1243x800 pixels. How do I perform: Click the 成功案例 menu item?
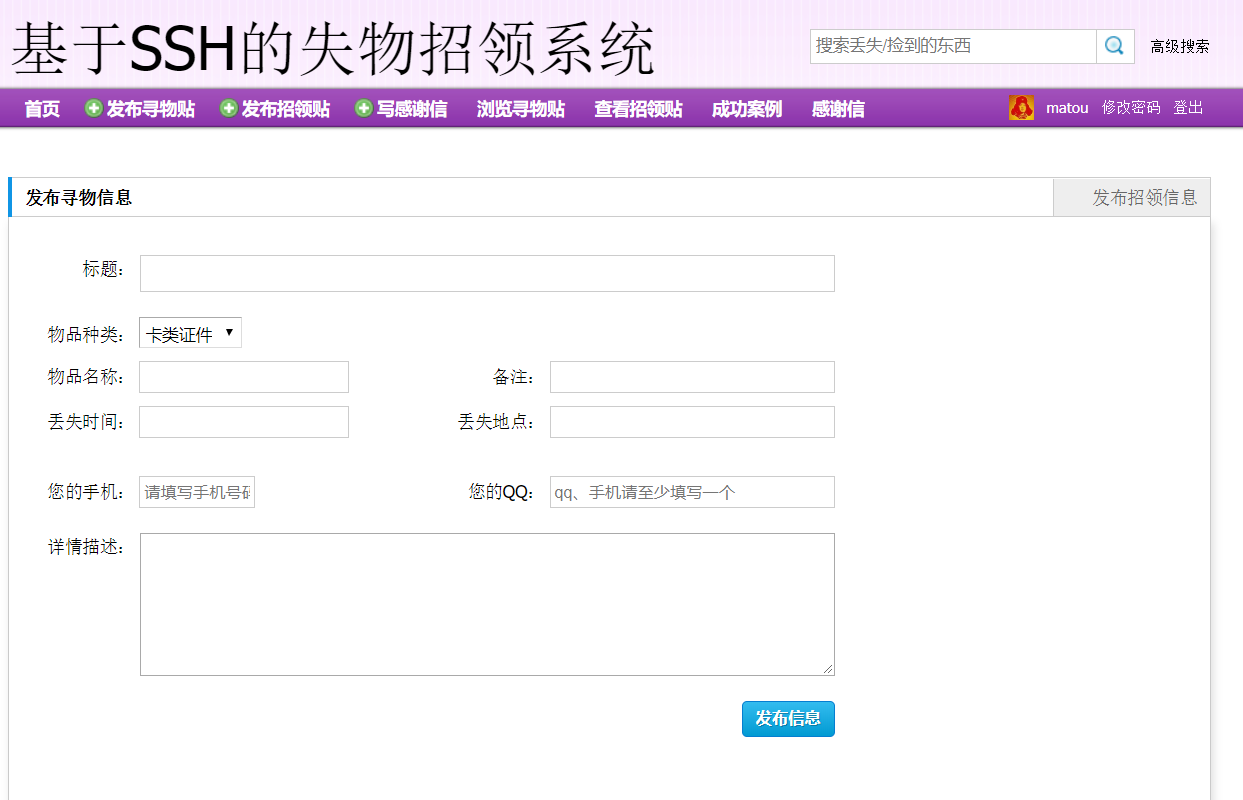pos(745,108)
